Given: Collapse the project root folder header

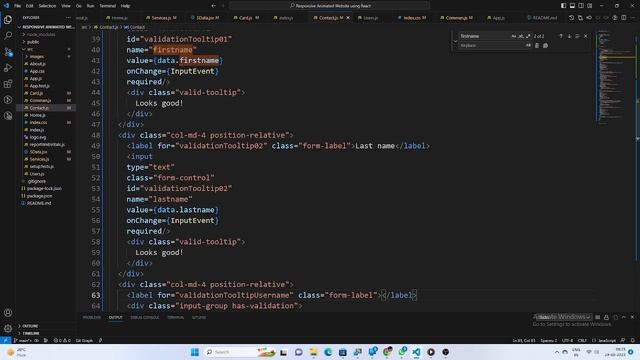Looking at the screenshot, I should pos(46,27).
